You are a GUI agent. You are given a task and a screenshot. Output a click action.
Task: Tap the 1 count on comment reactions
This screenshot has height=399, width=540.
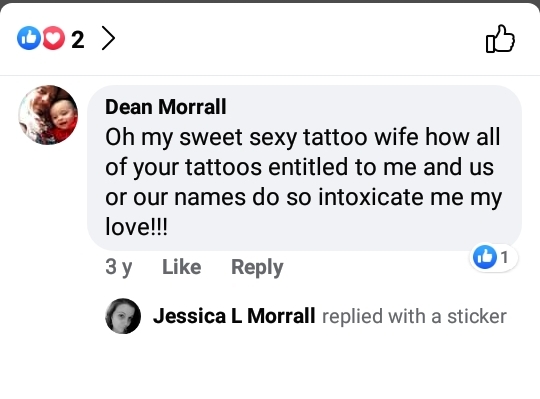[504, 257]
